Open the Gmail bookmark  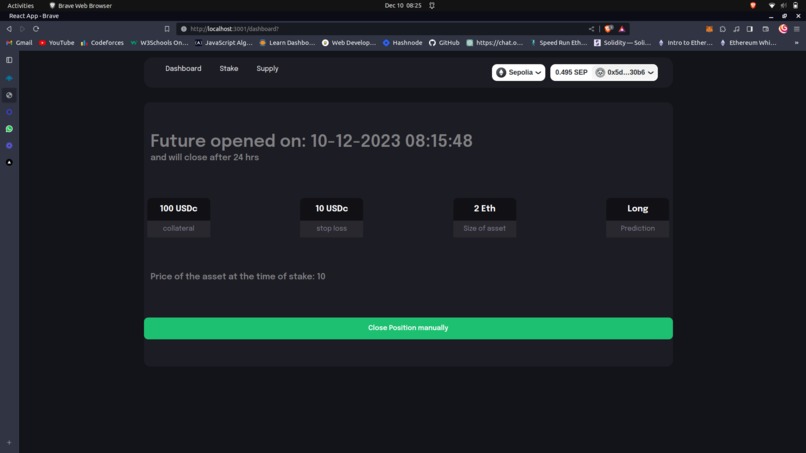pyautogui.click(x=19, y=43)
